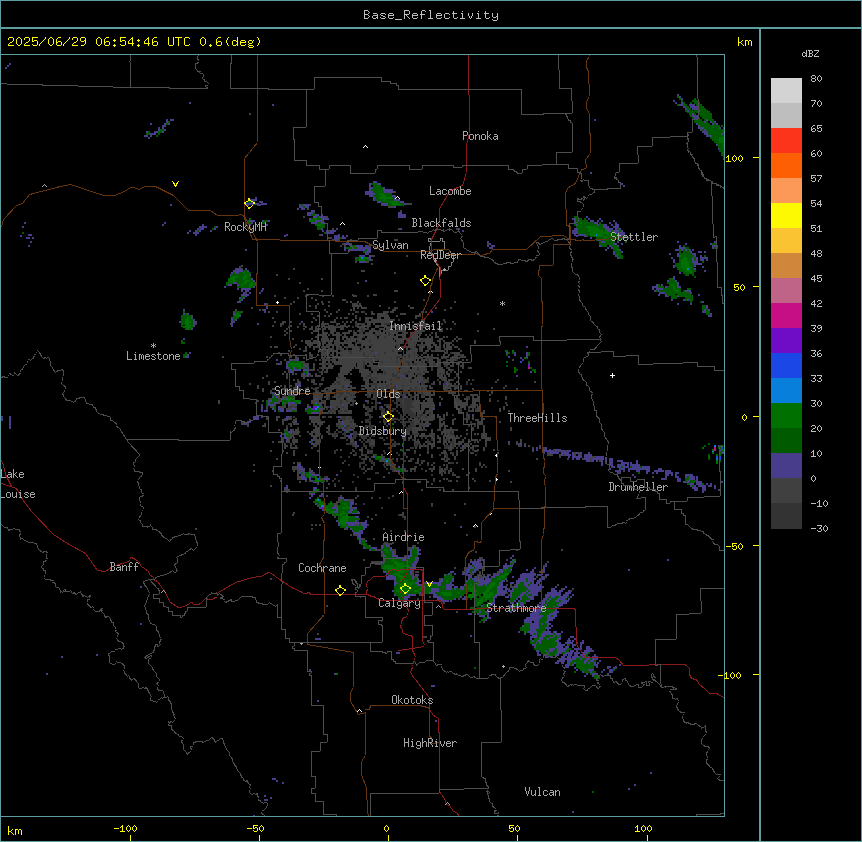This screenshot has height=842, width=862.
Task: Click the Calgary city label
Action: pyautogui.click(x=399, y=603)
